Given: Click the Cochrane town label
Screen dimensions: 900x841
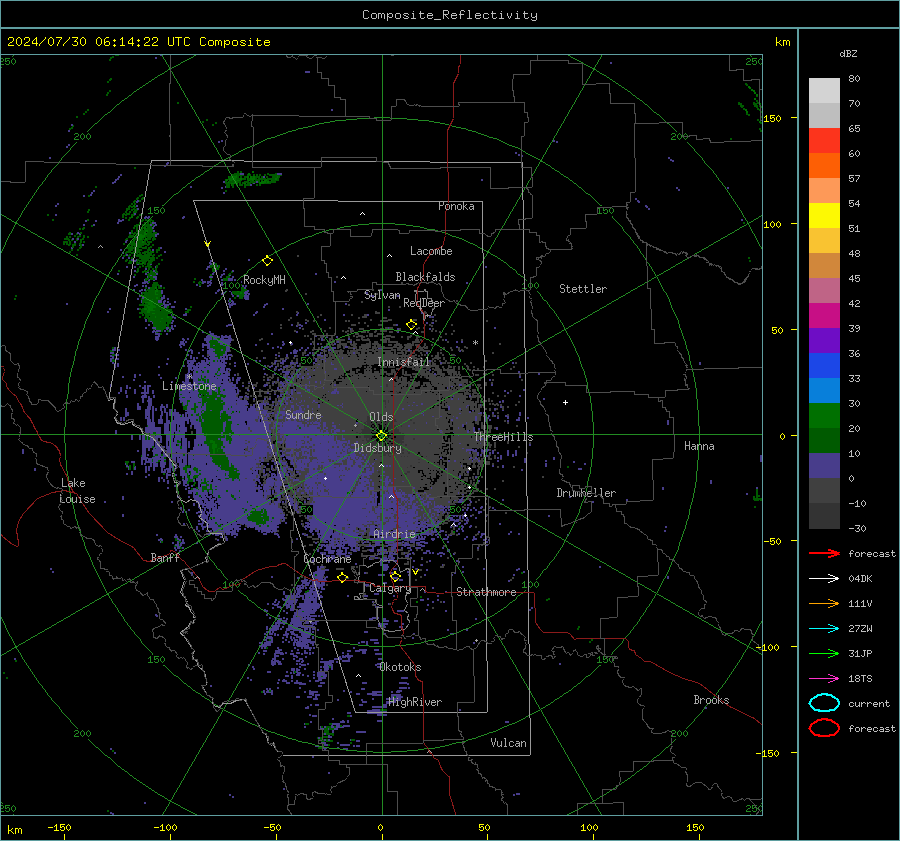Looking at the screenshot, I should pos(327,559).
